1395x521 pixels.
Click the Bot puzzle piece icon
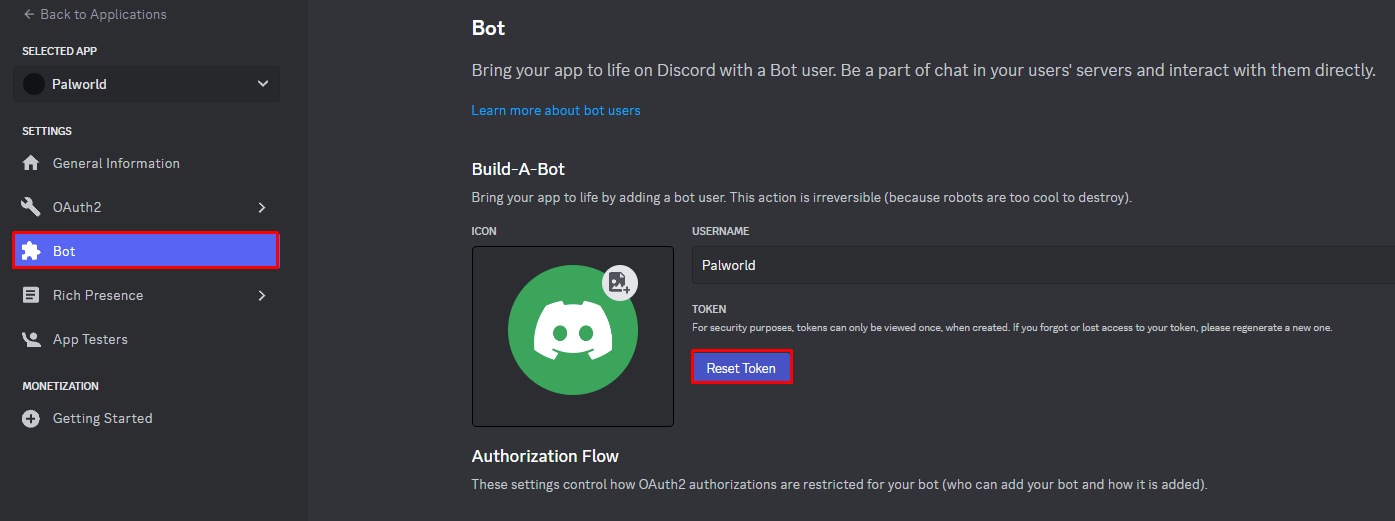tap(32, 251)
